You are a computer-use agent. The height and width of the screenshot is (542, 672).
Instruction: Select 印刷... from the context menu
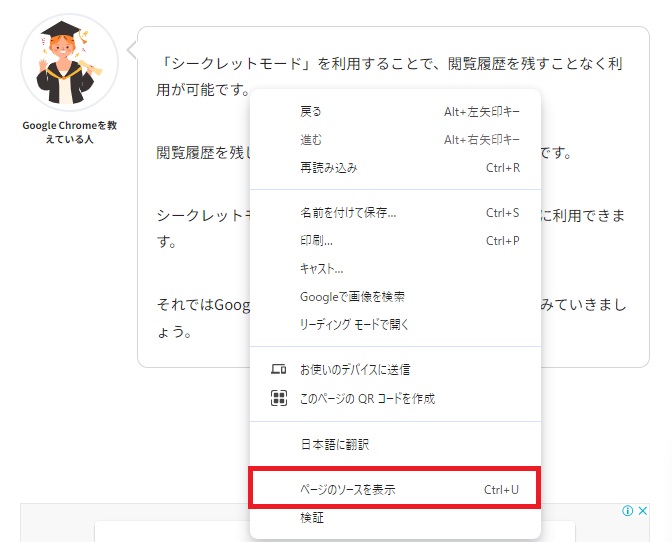[x=395, y=241]
